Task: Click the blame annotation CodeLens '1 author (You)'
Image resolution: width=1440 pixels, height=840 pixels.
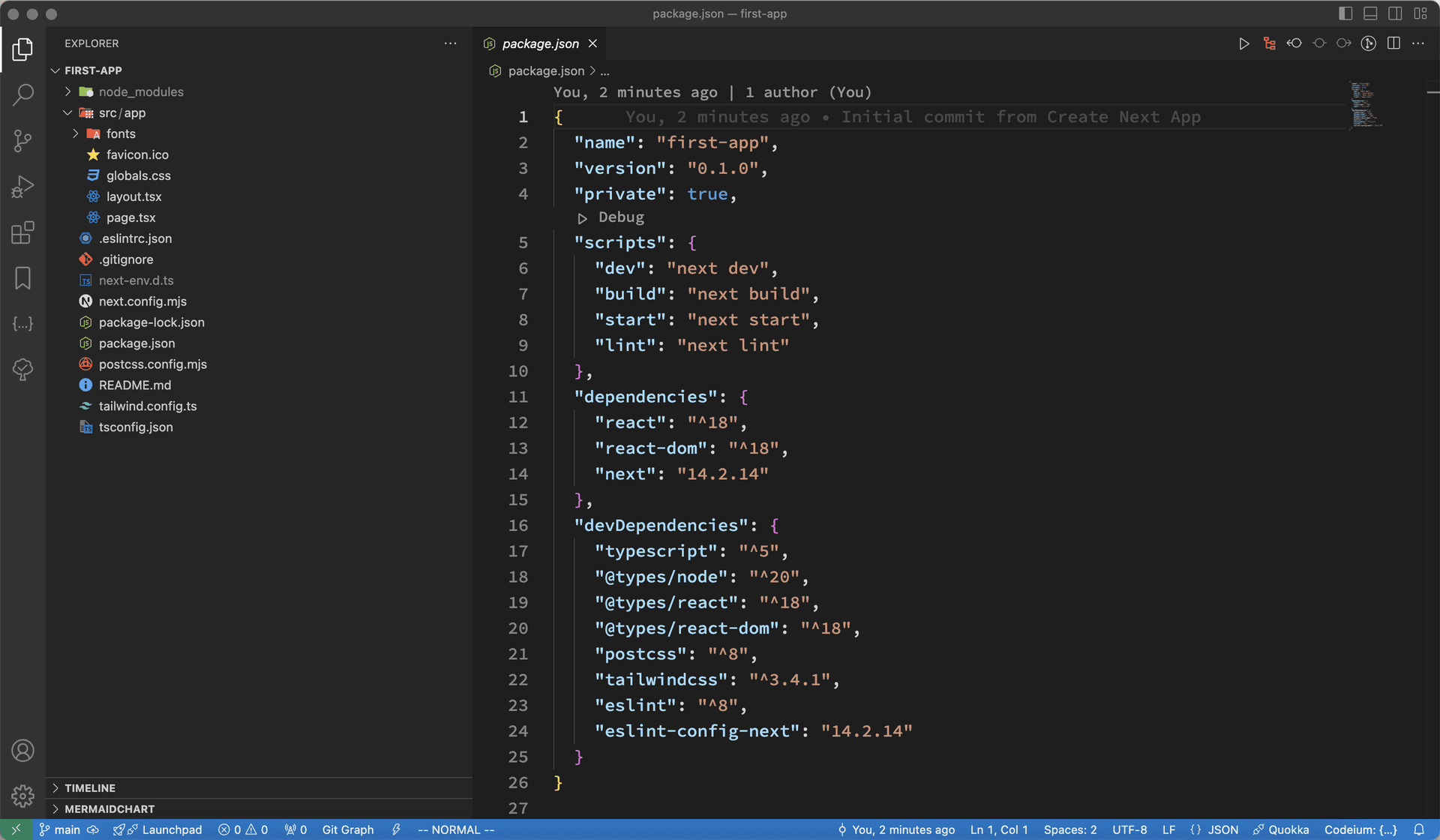Action: coord(808,92)
